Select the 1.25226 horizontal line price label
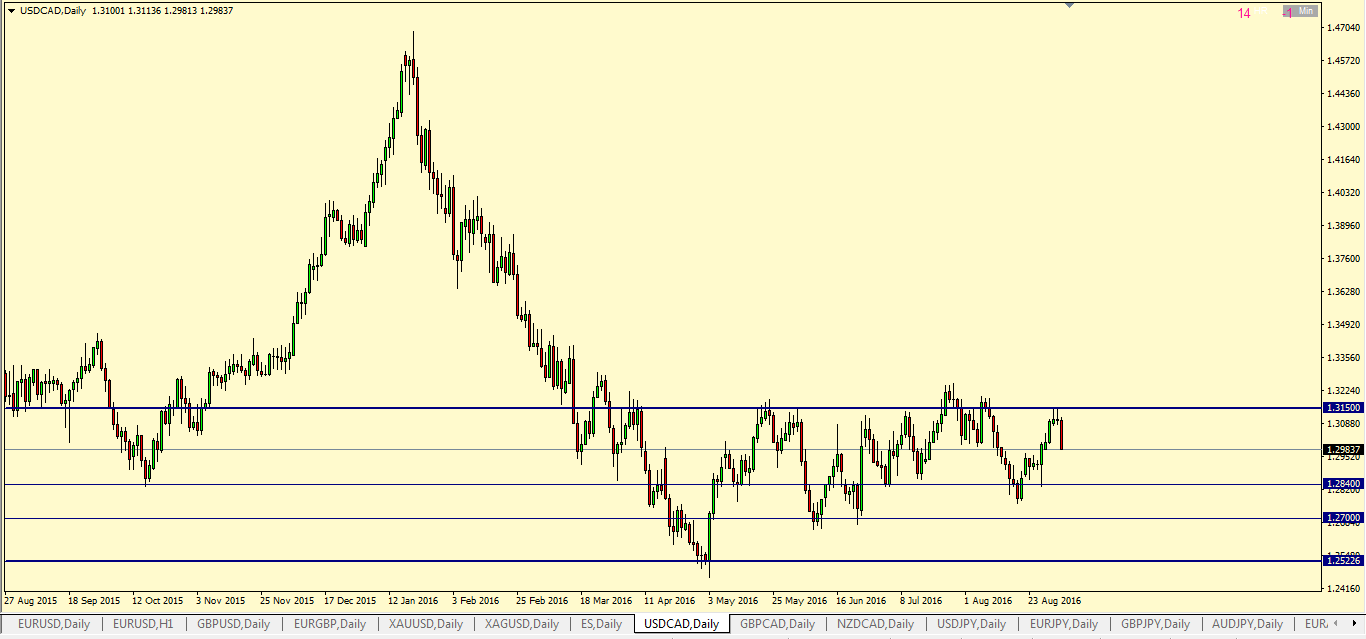The height and width of the screenshot is (639, 1366). point(1342,561)
